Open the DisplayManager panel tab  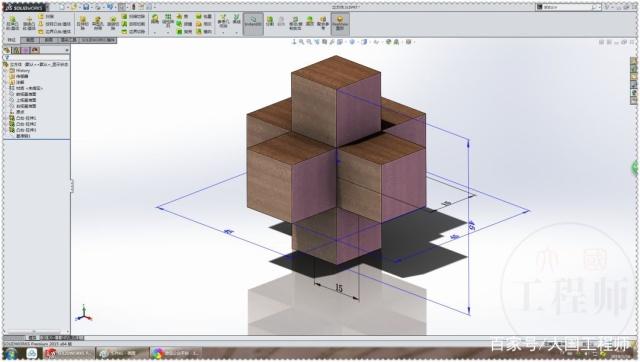36,50
